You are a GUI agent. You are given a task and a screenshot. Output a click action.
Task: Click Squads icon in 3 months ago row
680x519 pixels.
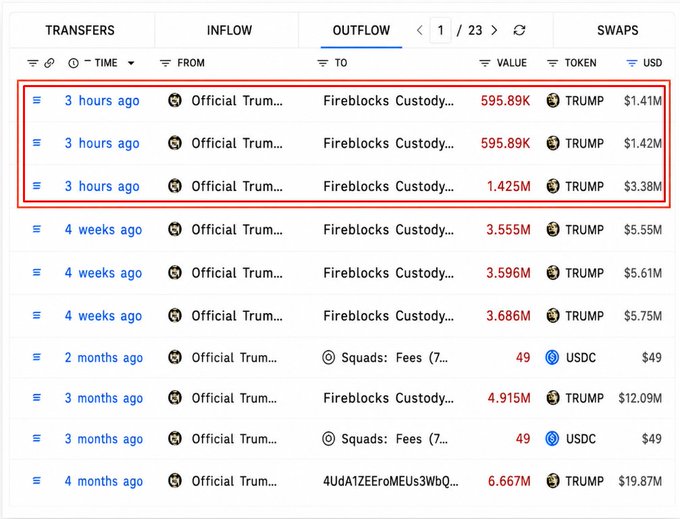click(329, 439)
